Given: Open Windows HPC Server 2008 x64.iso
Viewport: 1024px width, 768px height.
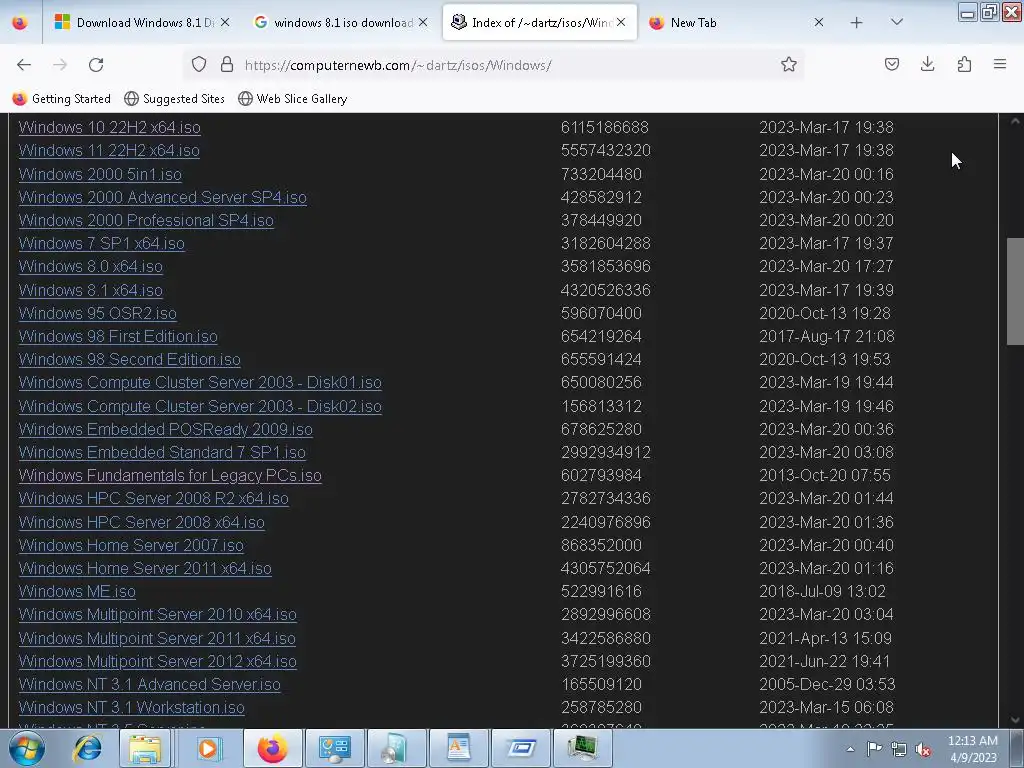Looking at the screenshot, I should pyautogui.click(x=142, y=522).
